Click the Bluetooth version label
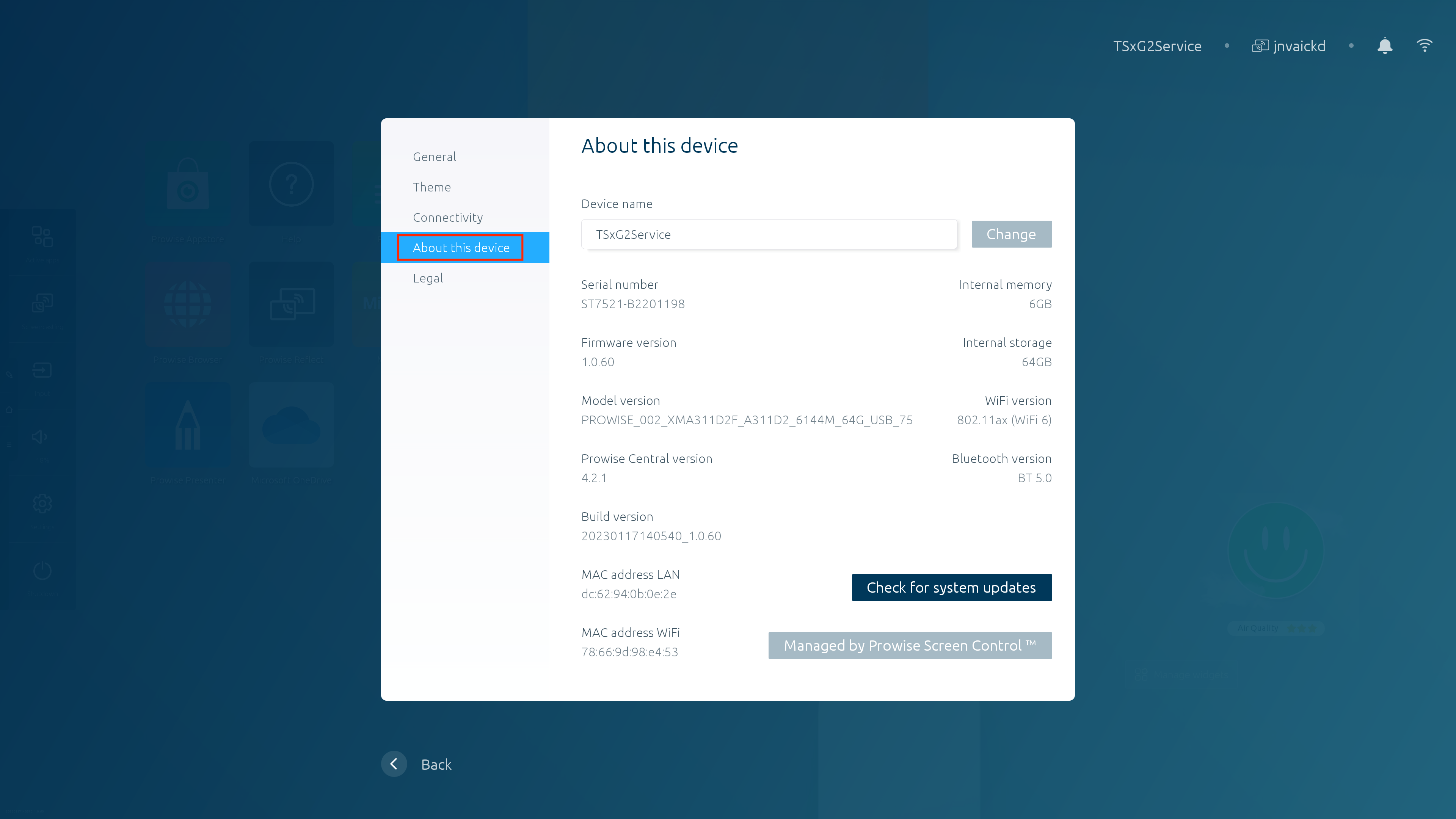1456x819 pixels. point(1001,459)
